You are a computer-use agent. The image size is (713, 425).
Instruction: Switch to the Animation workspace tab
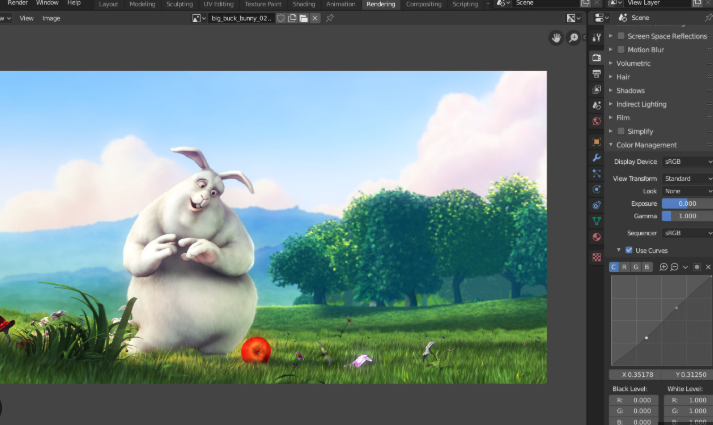(341, 4)
